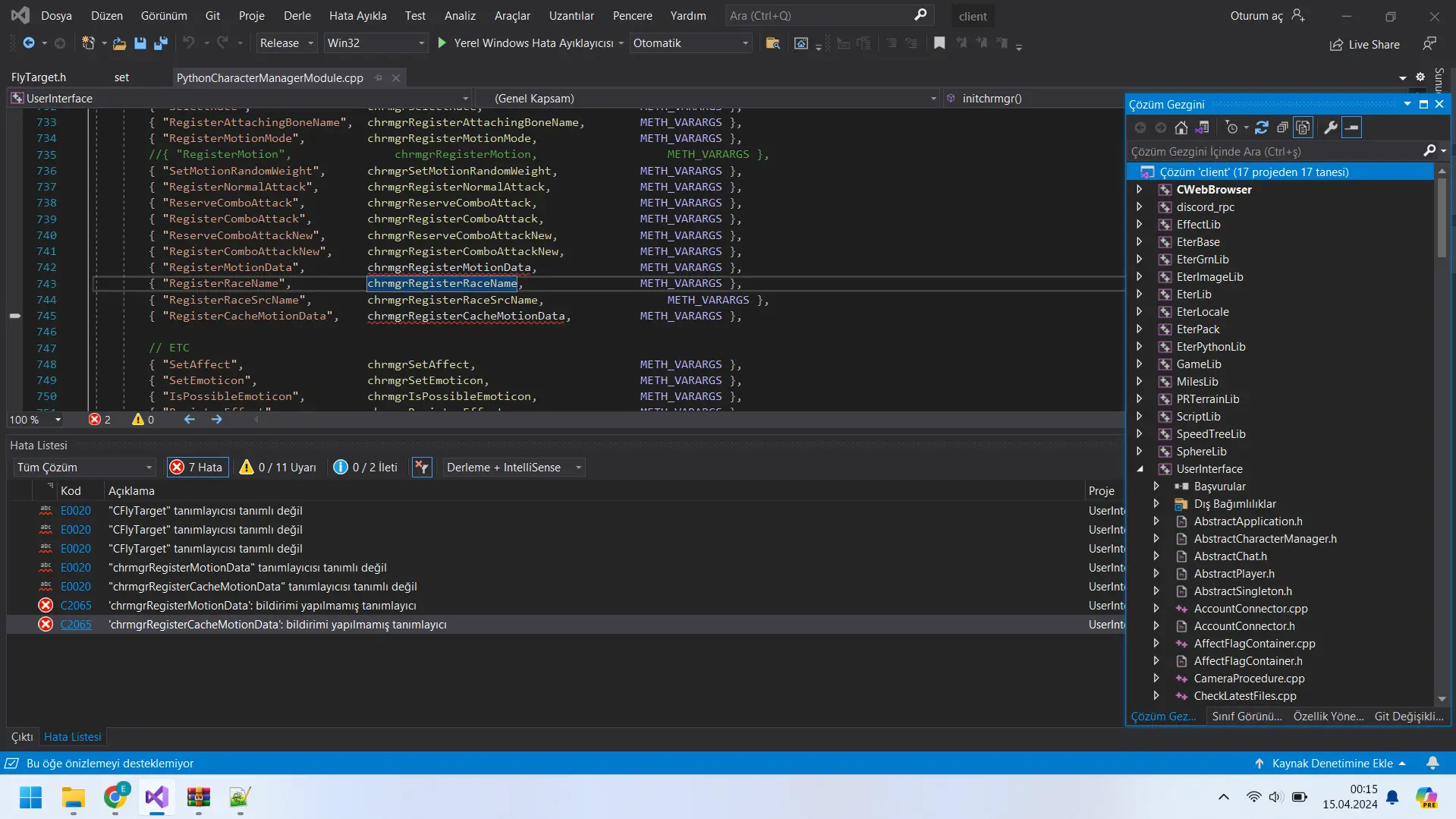Click the bookmark icon in the toolbar

coord(939,43)
